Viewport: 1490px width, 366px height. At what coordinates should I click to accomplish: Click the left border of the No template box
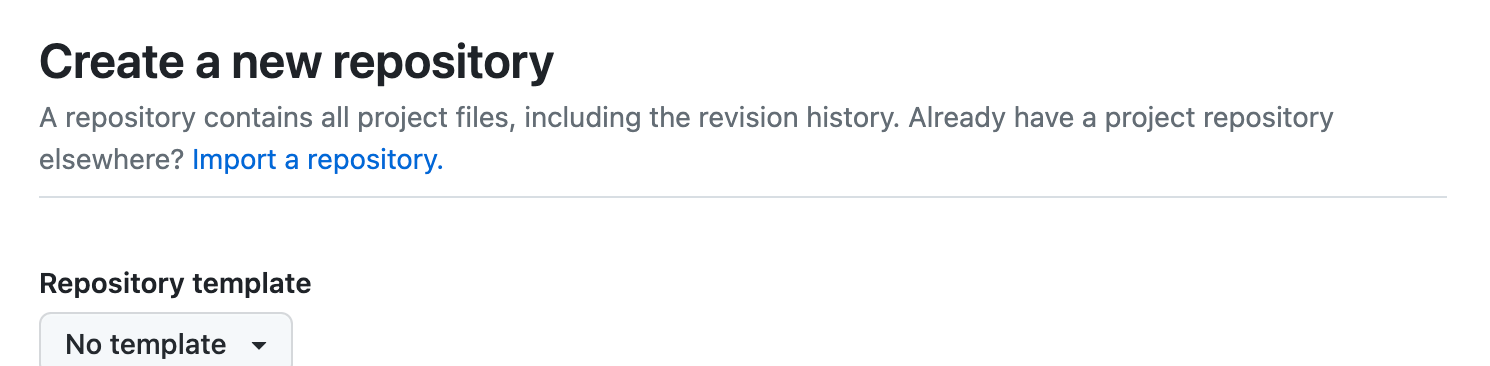coord(40,342)
